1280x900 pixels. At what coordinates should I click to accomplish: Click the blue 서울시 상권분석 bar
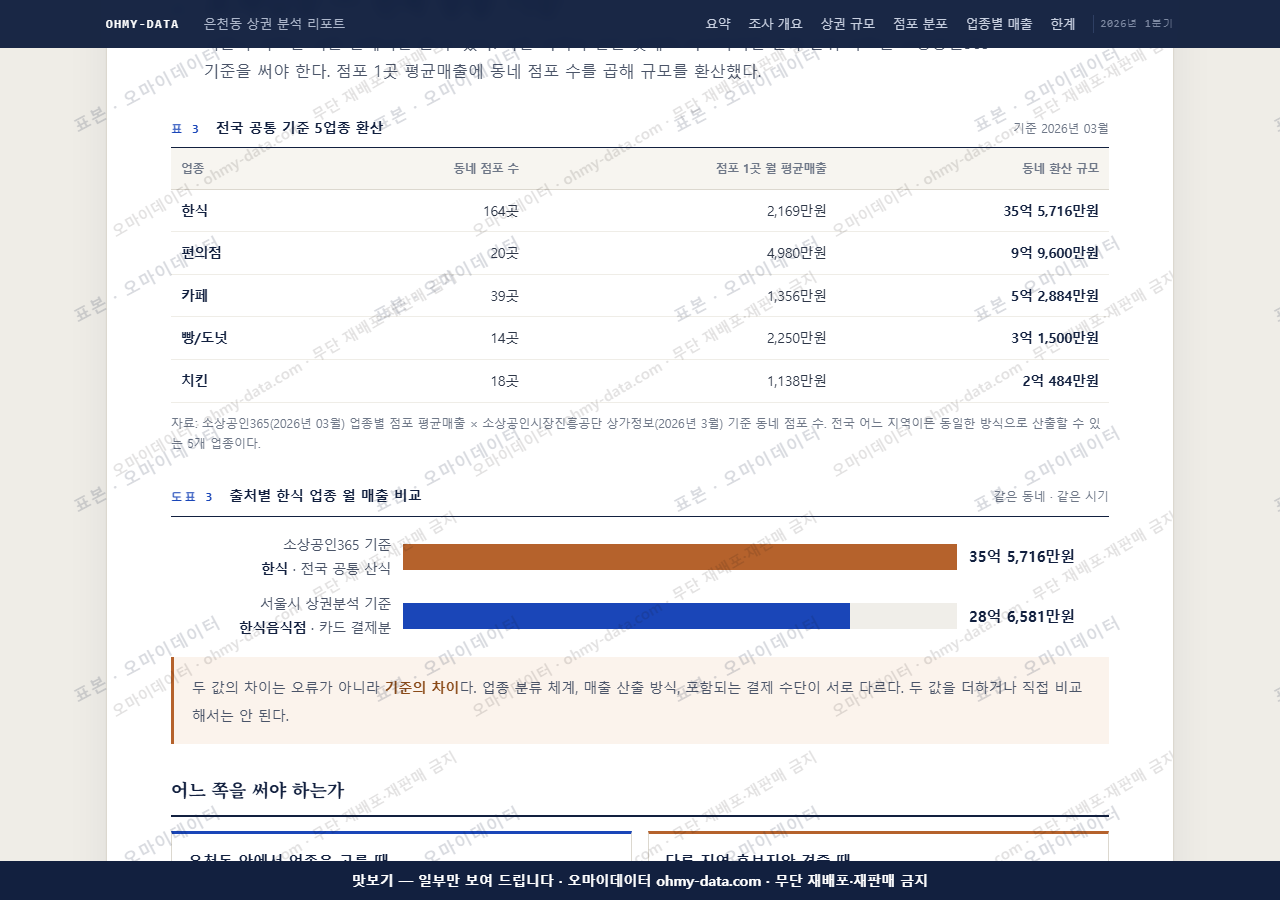coord(626,616)
